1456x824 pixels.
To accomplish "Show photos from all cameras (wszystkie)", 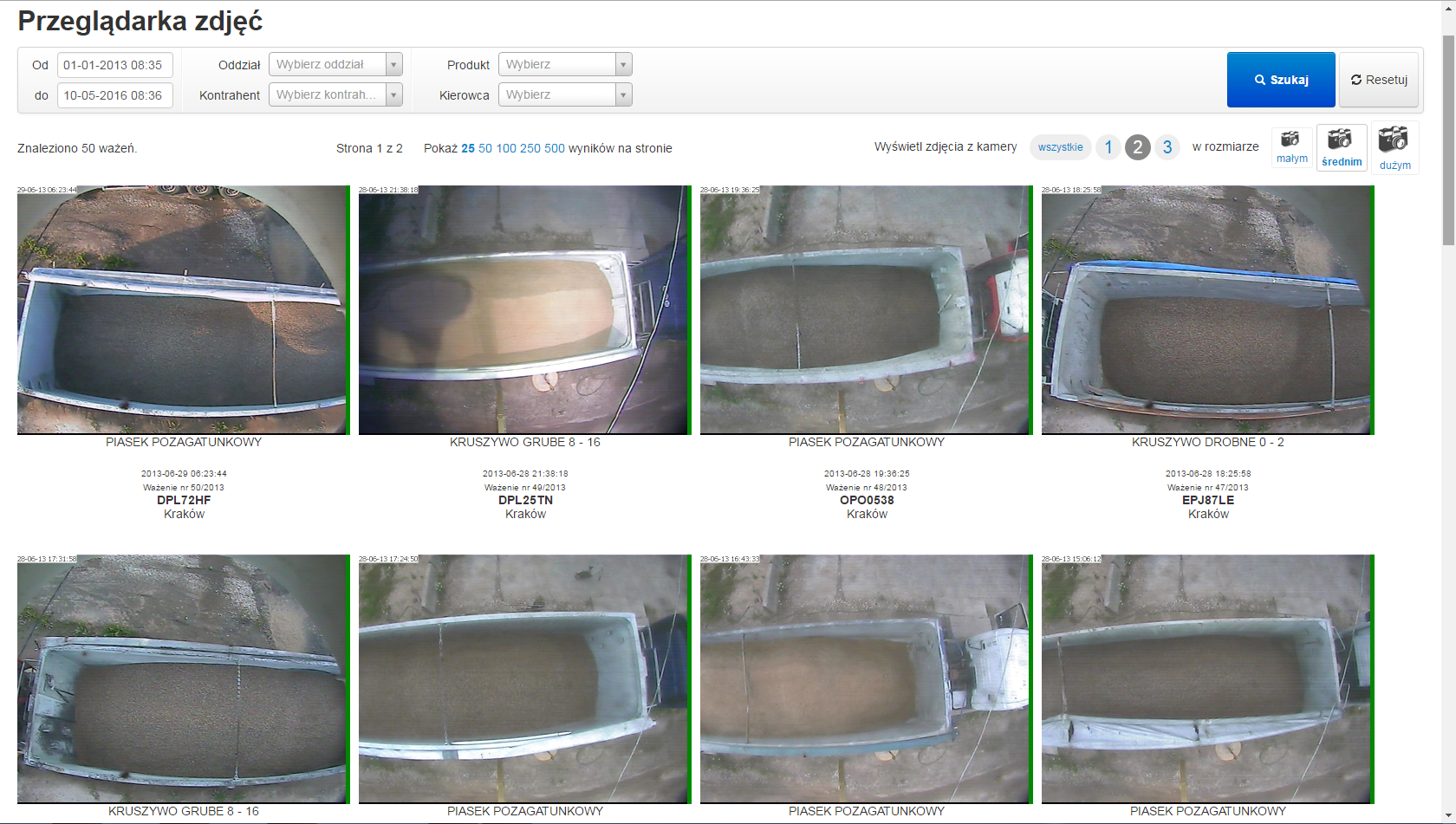I will pos(1060,147).
